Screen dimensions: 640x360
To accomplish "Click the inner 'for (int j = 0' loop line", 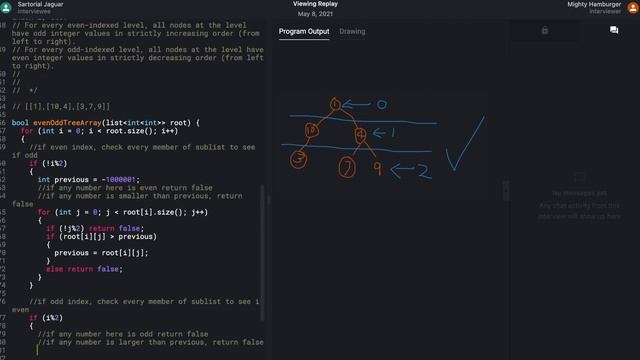I will [123, 212].
